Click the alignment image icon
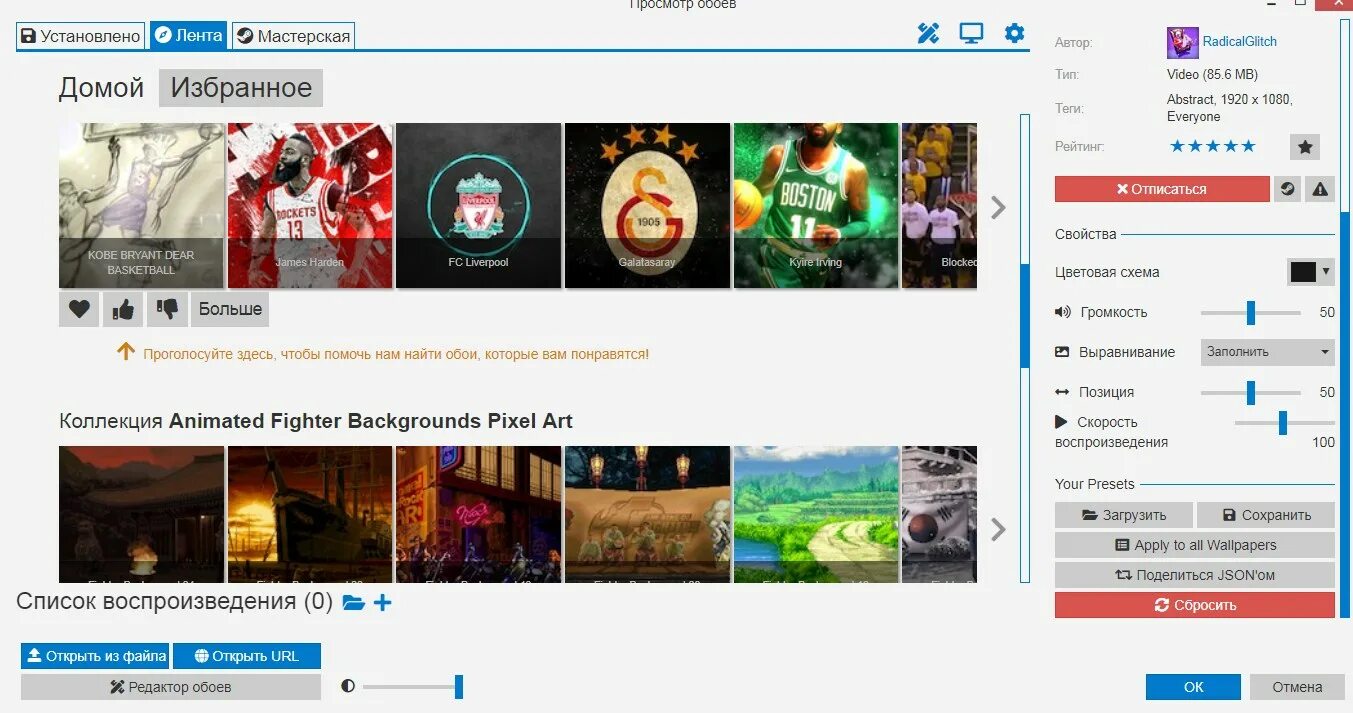The height and width of the screenshot is (713, 1353). pos(1062,352)
